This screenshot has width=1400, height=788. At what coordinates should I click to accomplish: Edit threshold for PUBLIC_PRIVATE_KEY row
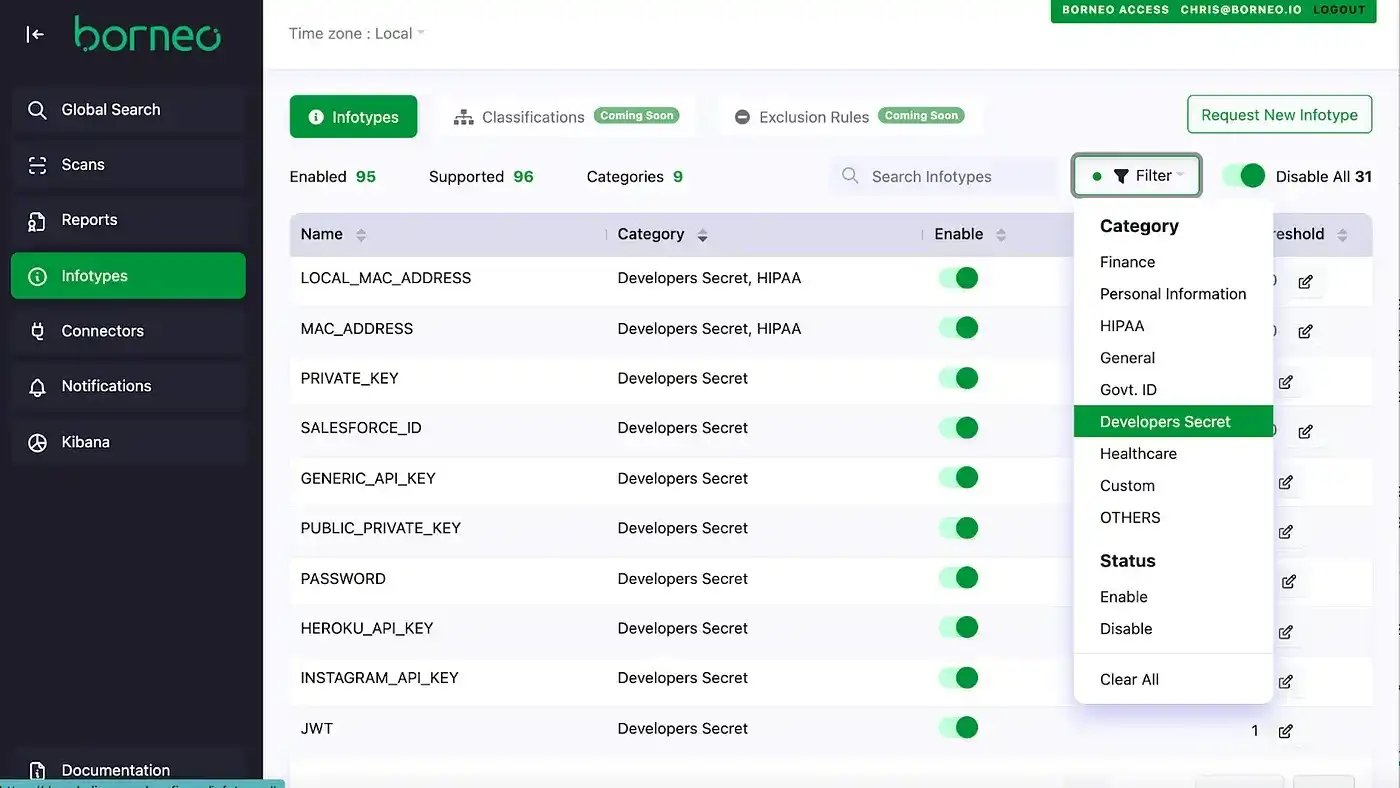[1286, 532]
